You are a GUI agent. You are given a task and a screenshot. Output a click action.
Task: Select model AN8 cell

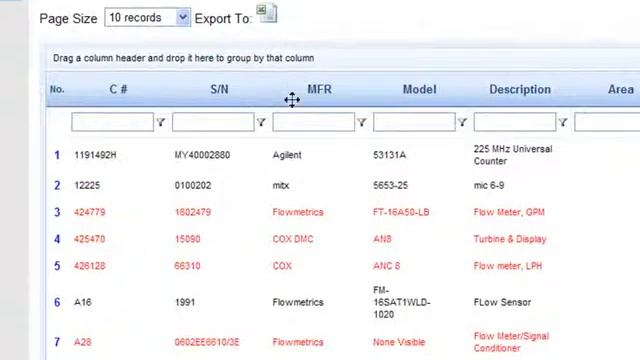[x=382, y=239]
